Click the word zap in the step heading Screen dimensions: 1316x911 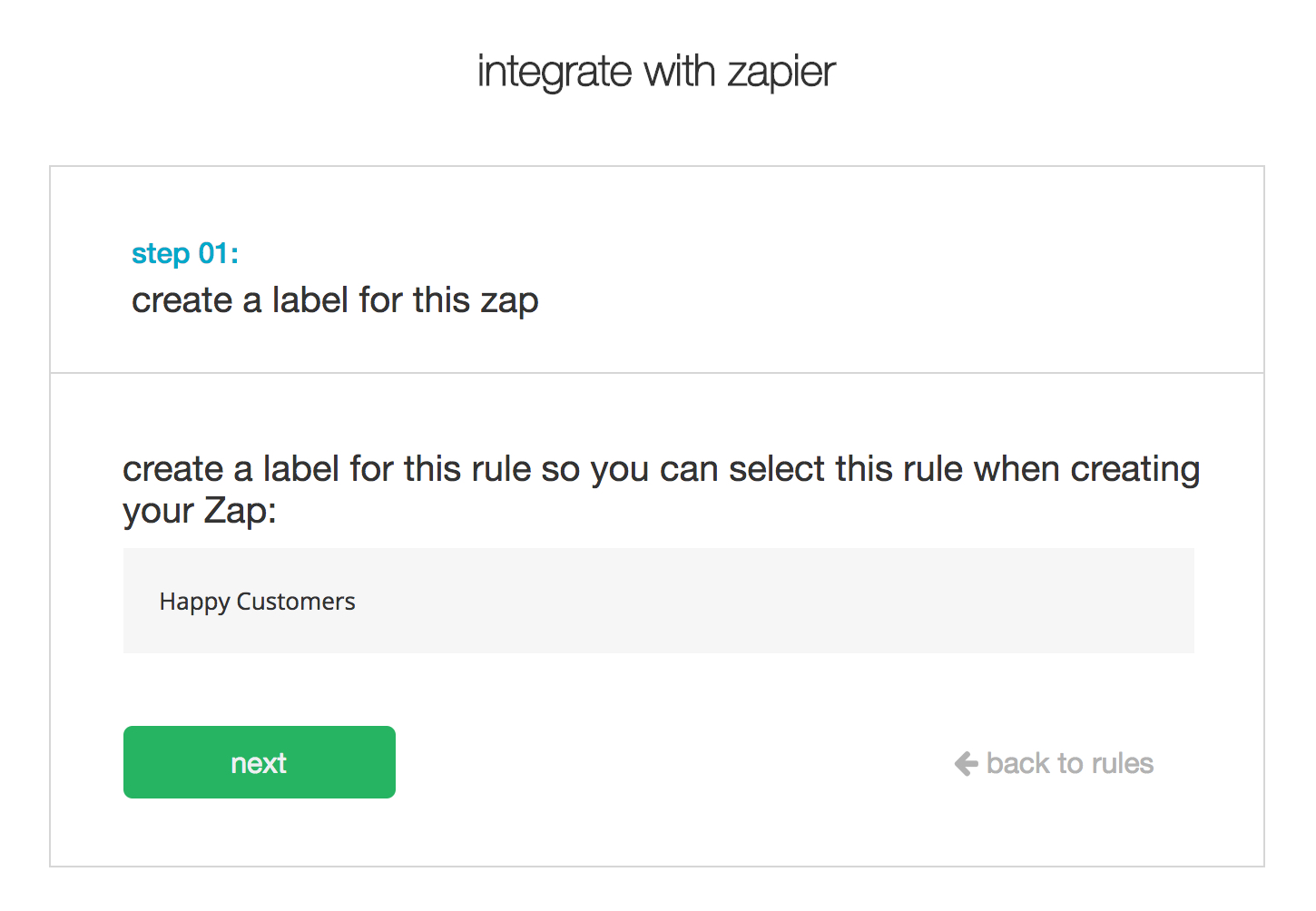pos(509,301)
